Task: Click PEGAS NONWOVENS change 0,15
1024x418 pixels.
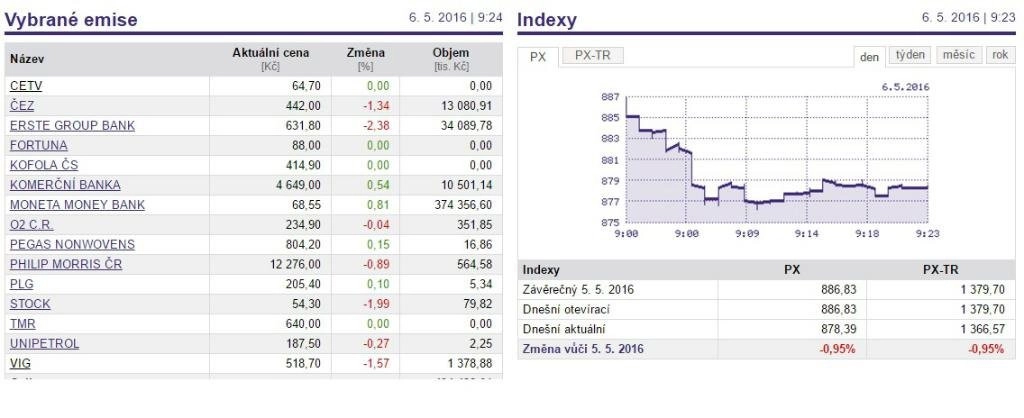Action: [x=378, y=244]
